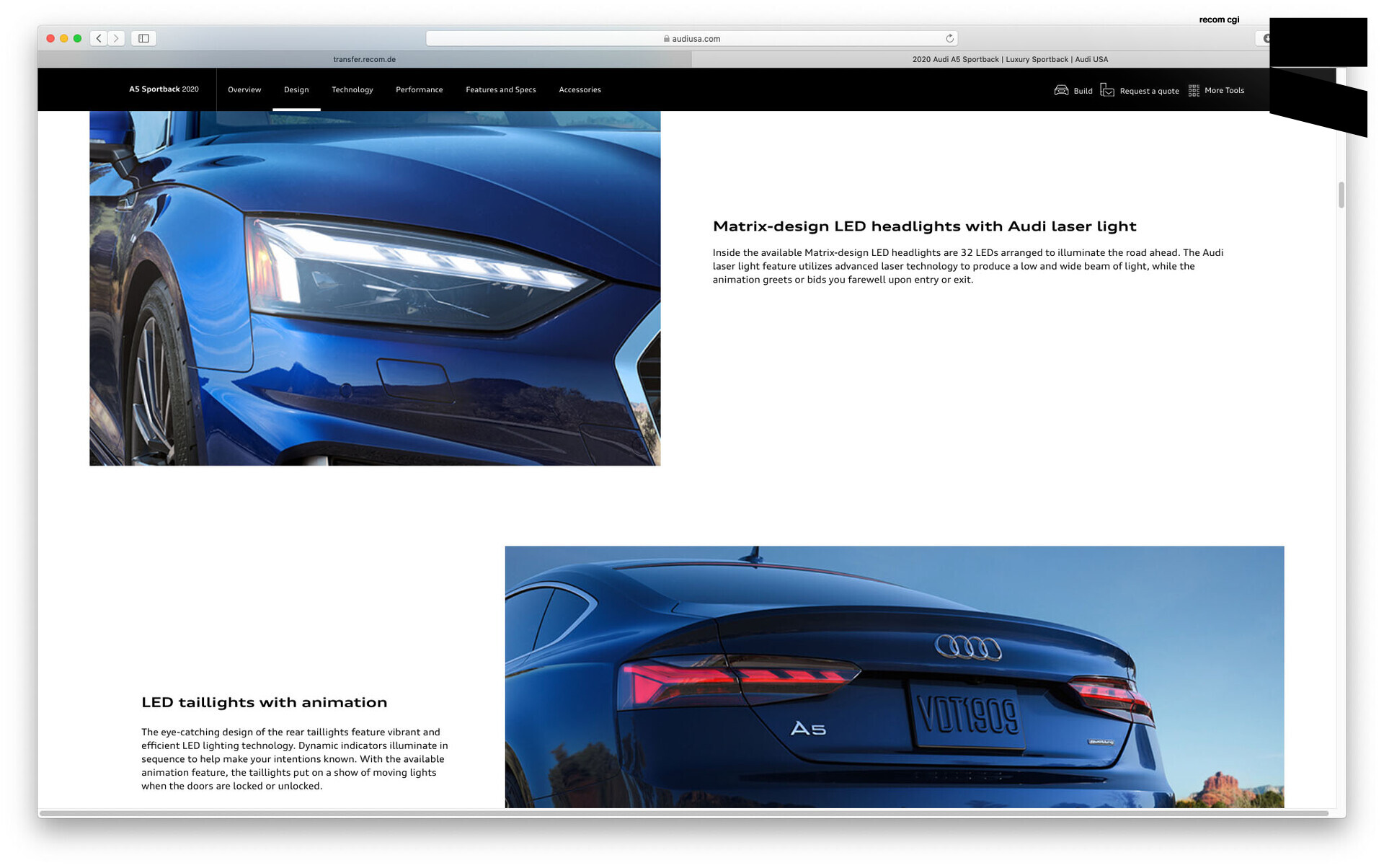
Task: Switch to the 2020 Audi A5 Sportback tab
Action: (1009, 59)
